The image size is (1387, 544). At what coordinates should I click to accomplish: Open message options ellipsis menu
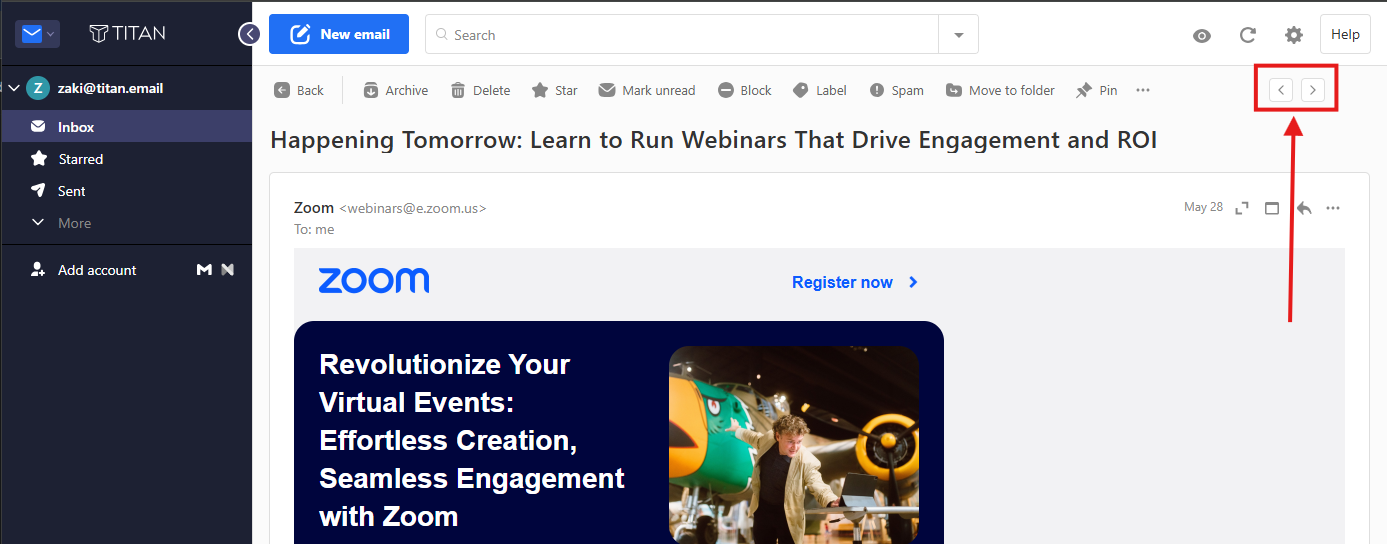tap(1332, 208)
